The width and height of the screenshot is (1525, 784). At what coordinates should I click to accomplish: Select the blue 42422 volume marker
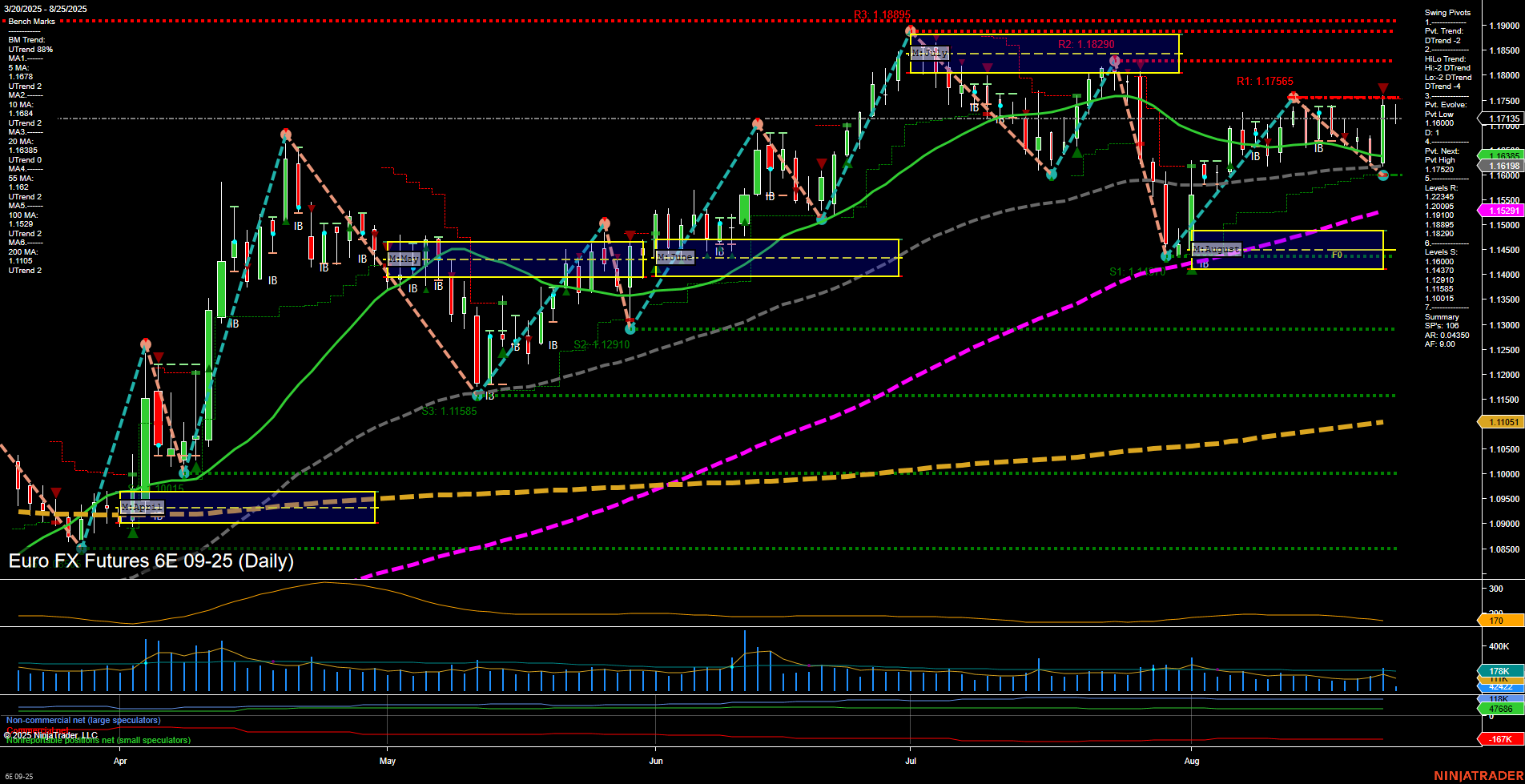tap(1499, 687)
